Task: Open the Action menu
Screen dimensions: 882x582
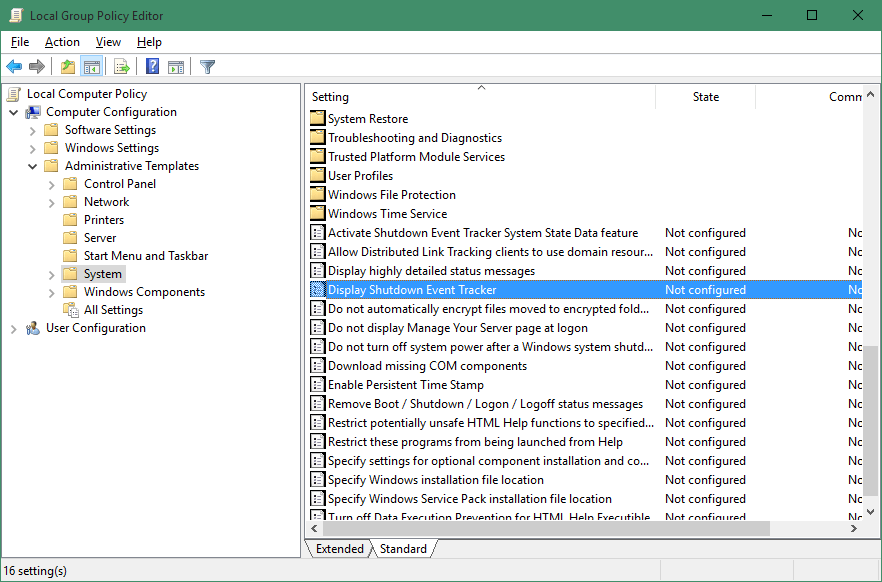Action: [x=61, y=42]
